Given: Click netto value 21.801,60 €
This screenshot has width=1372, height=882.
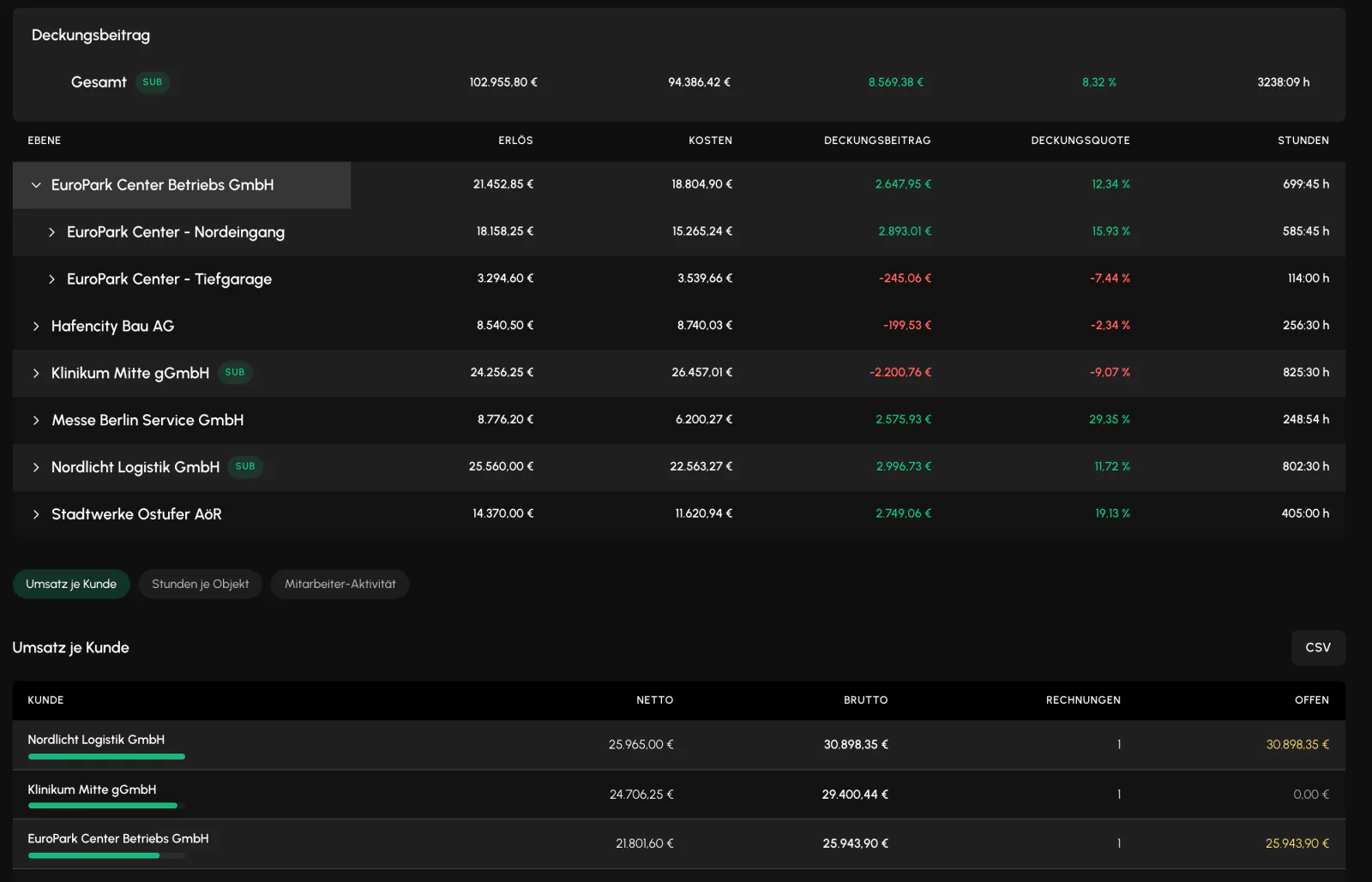Looking at the screenshot, I should [645, 844].
